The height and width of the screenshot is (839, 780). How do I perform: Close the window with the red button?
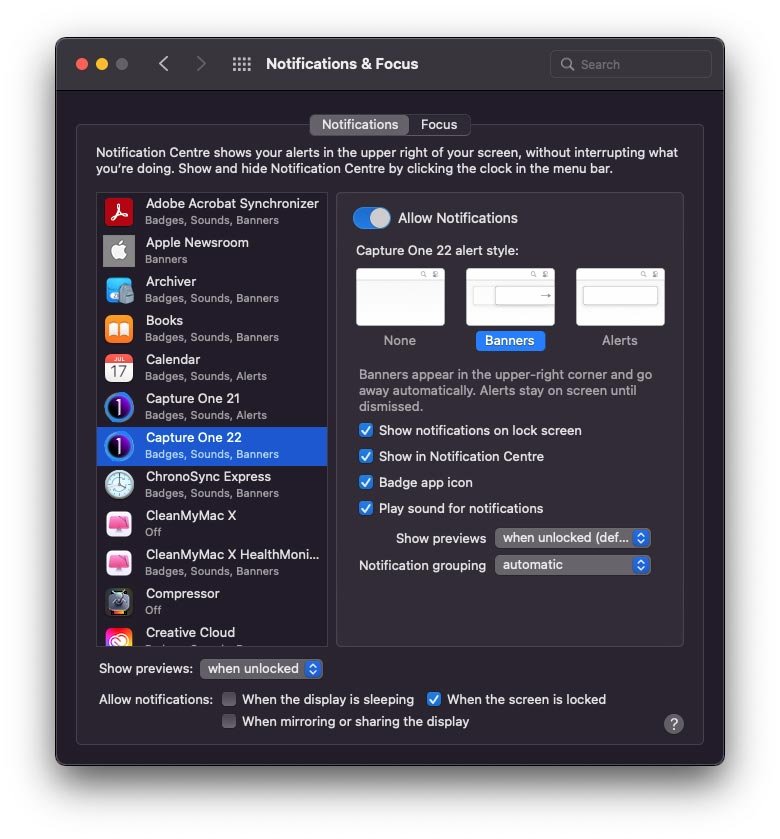click(82, 64)
